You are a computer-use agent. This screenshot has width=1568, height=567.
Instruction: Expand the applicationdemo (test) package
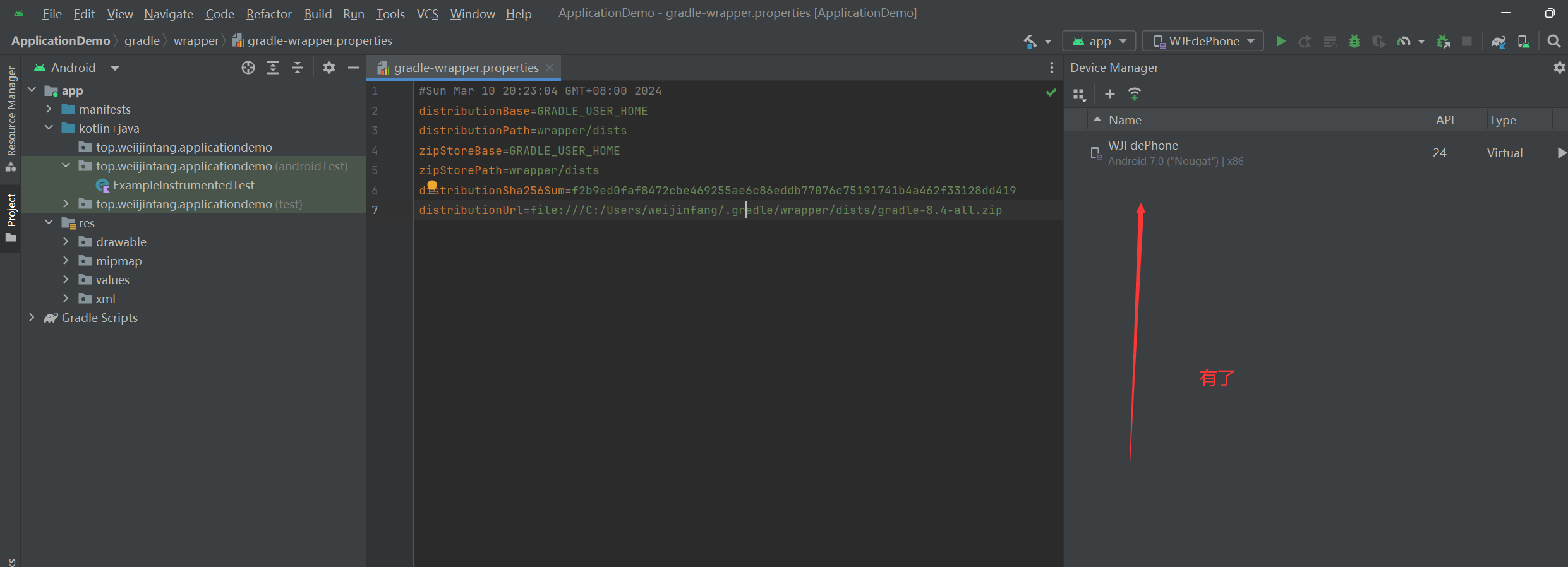[x=66, y=204]
